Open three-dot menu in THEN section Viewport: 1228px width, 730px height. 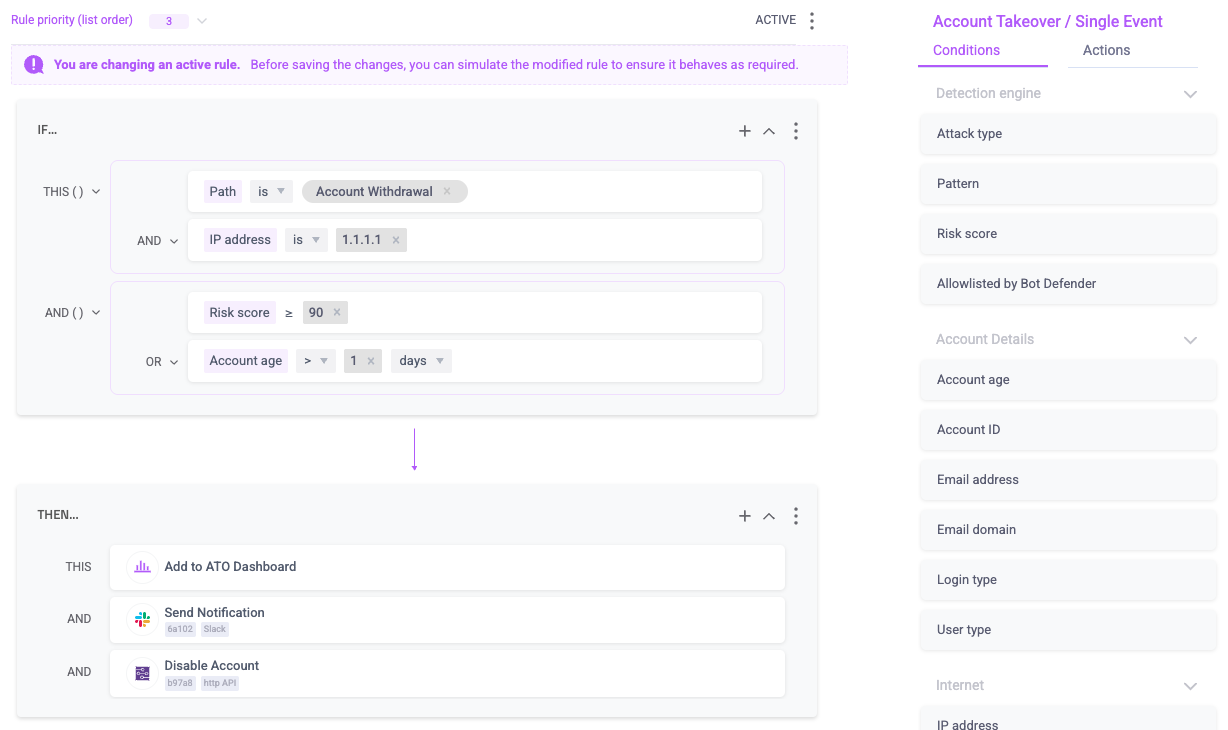(796, 516)
